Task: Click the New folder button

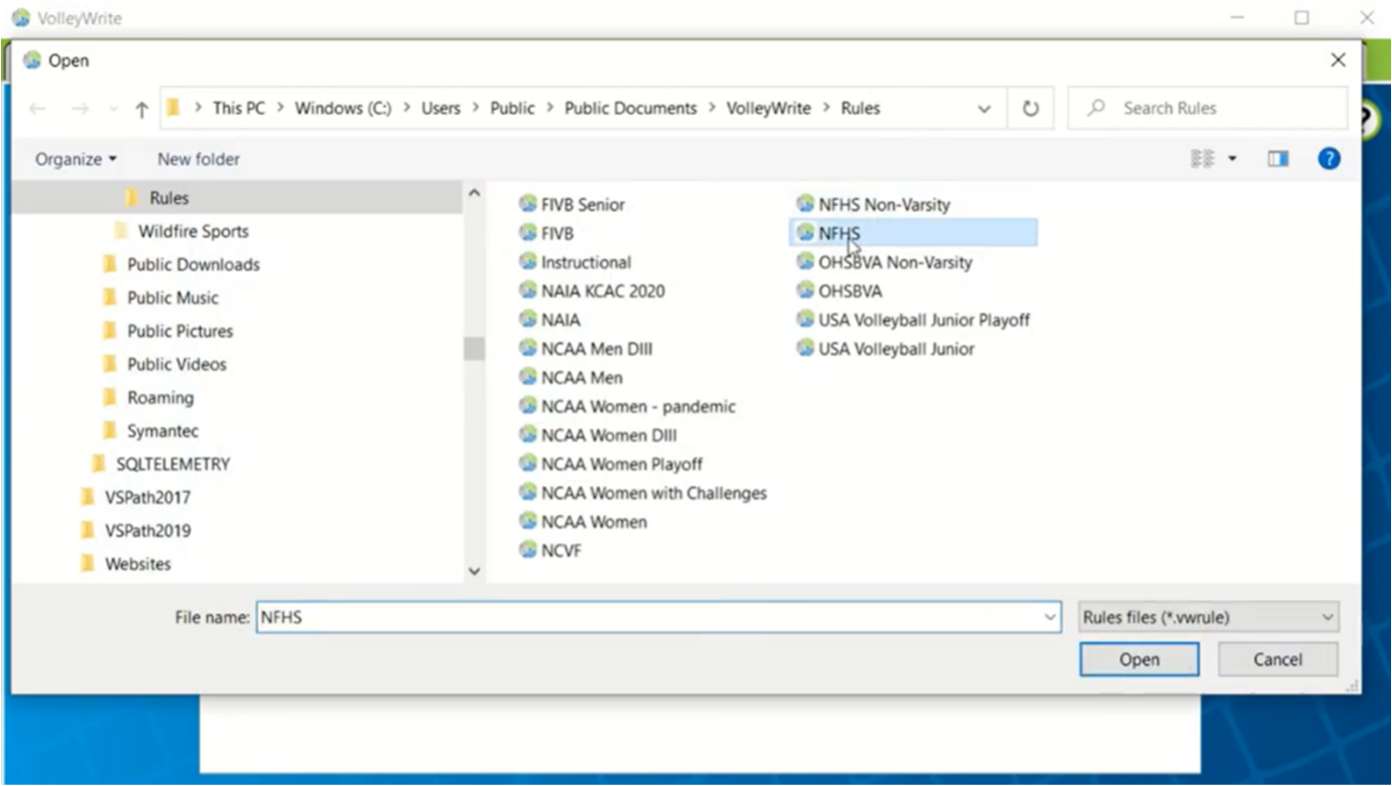Action: click(198, 159)
